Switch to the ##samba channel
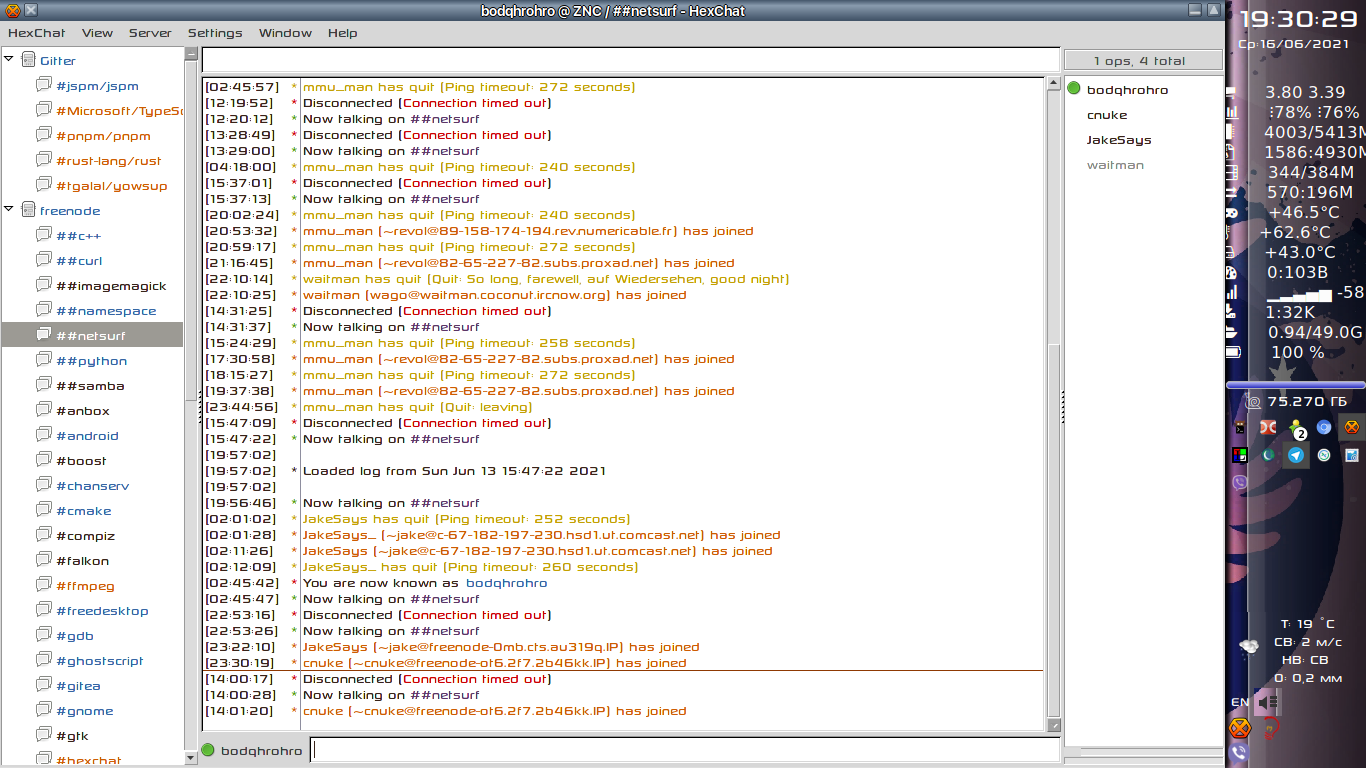The width and height of the screenshot is (1366, 768). tap(90, 386)
